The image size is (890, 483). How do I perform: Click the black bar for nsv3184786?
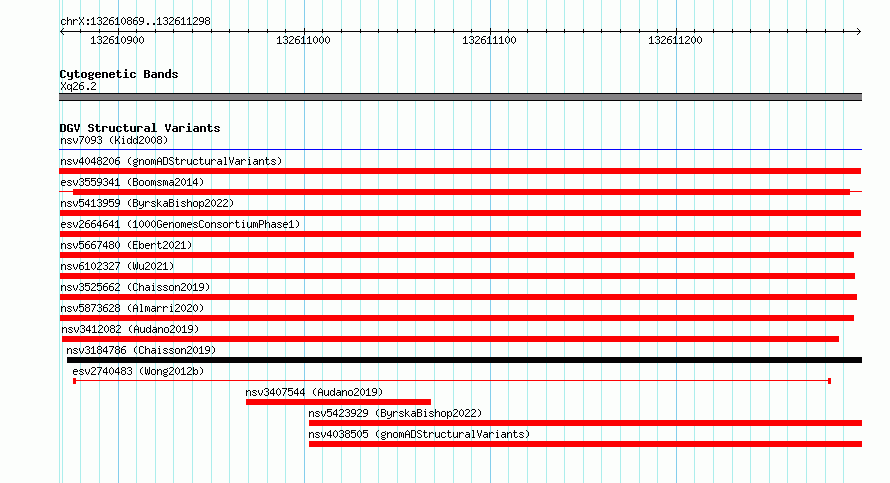pyautogui.click(x=464, y=360)
